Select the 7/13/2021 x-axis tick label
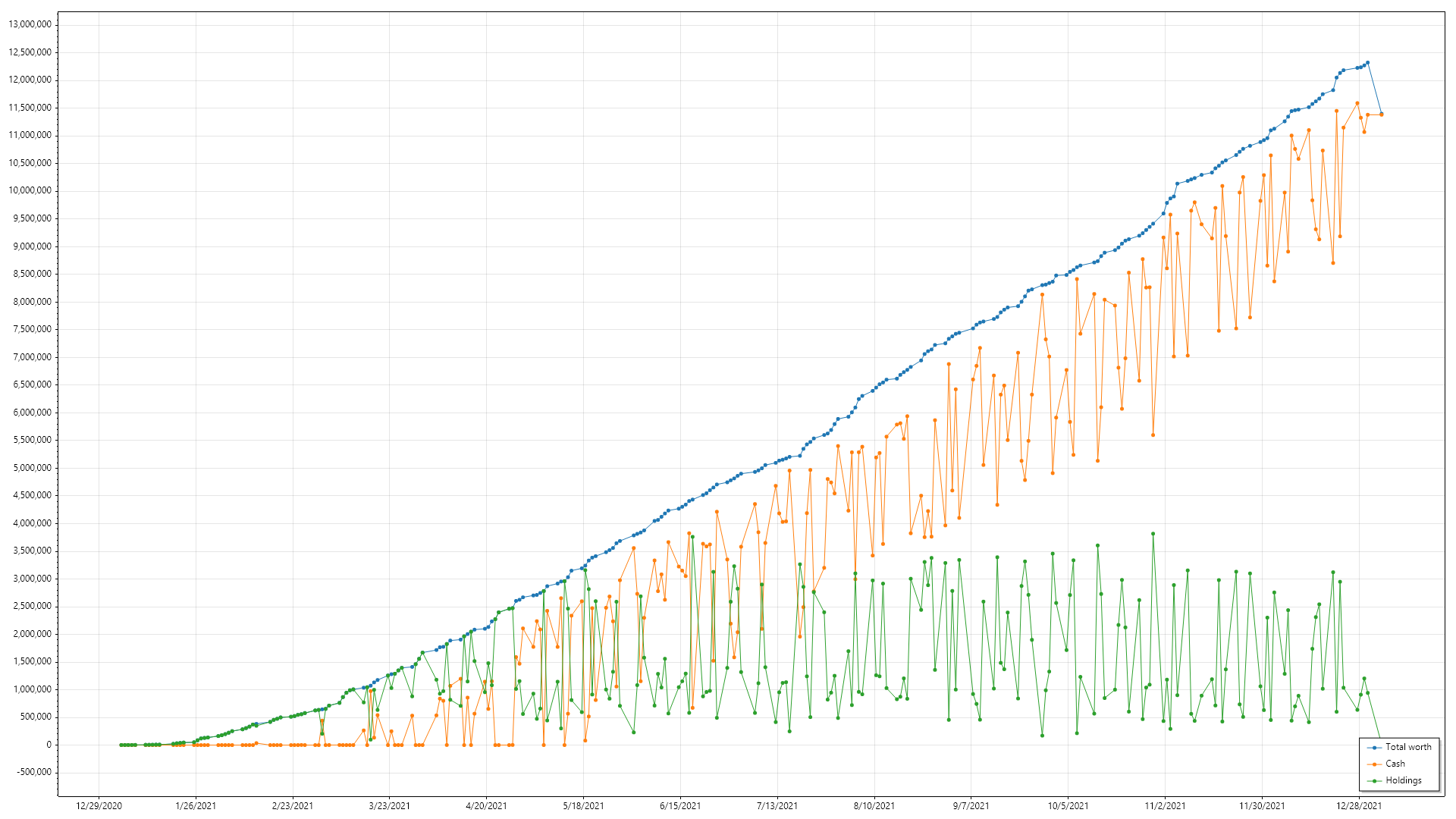The height and width of the screenshot is (819, 1456). (x=777, y=806)
